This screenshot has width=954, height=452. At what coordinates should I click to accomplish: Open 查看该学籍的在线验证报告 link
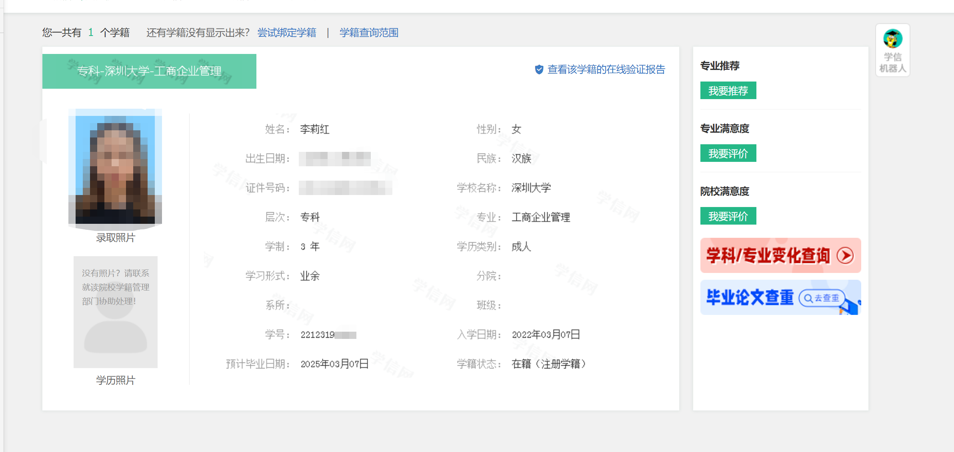(605, 70)
